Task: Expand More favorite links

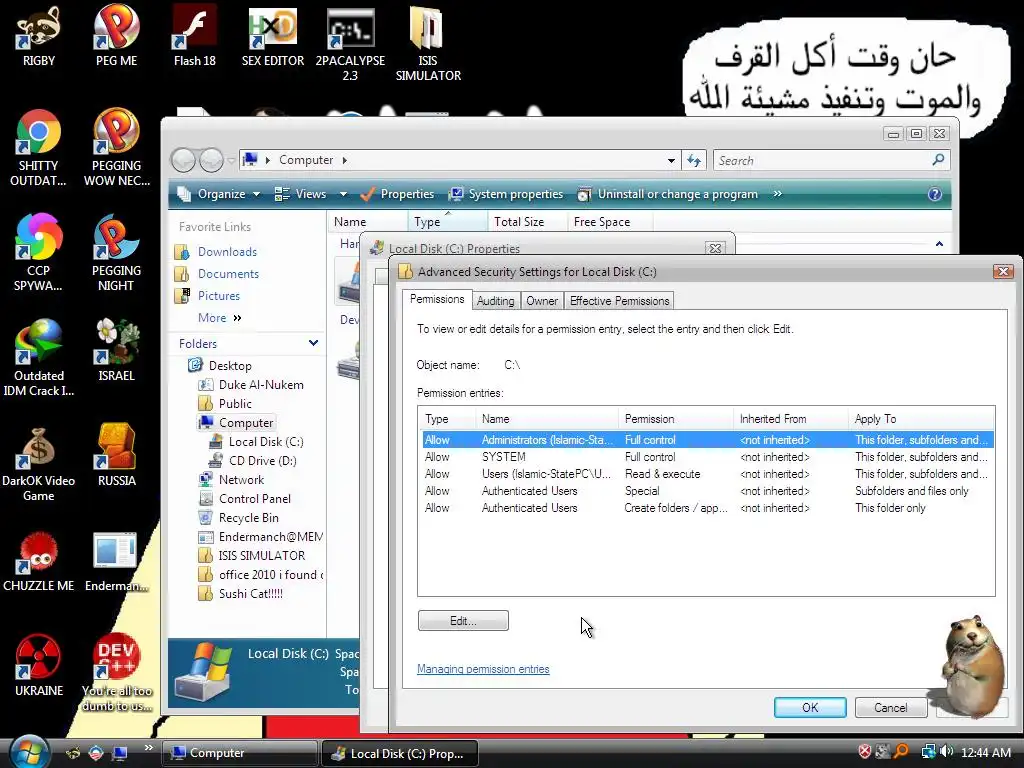Action: pos(220,317)
